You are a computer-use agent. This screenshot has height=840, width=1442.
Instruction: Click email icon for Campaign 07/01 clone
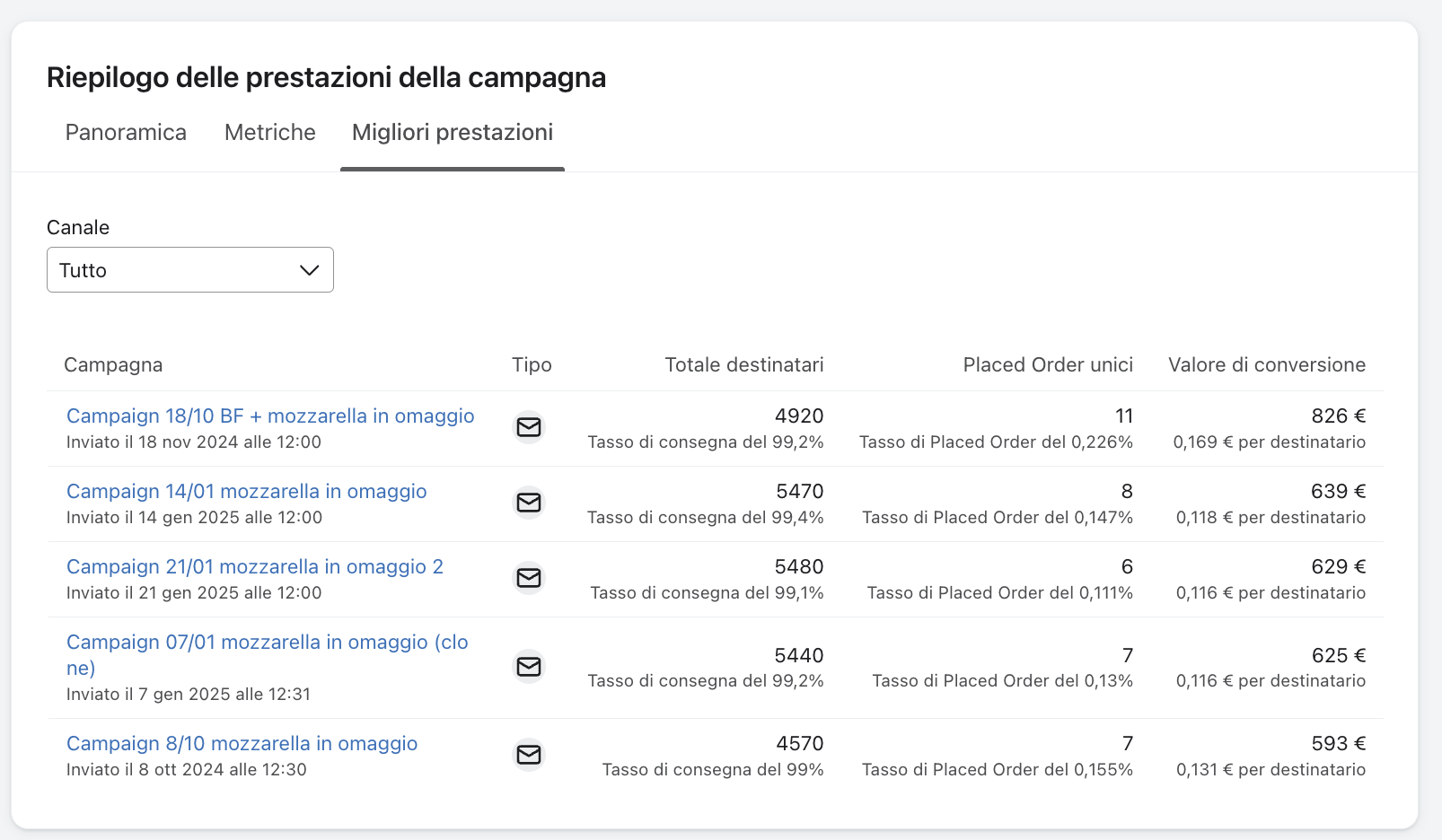[x=529, y=667]
